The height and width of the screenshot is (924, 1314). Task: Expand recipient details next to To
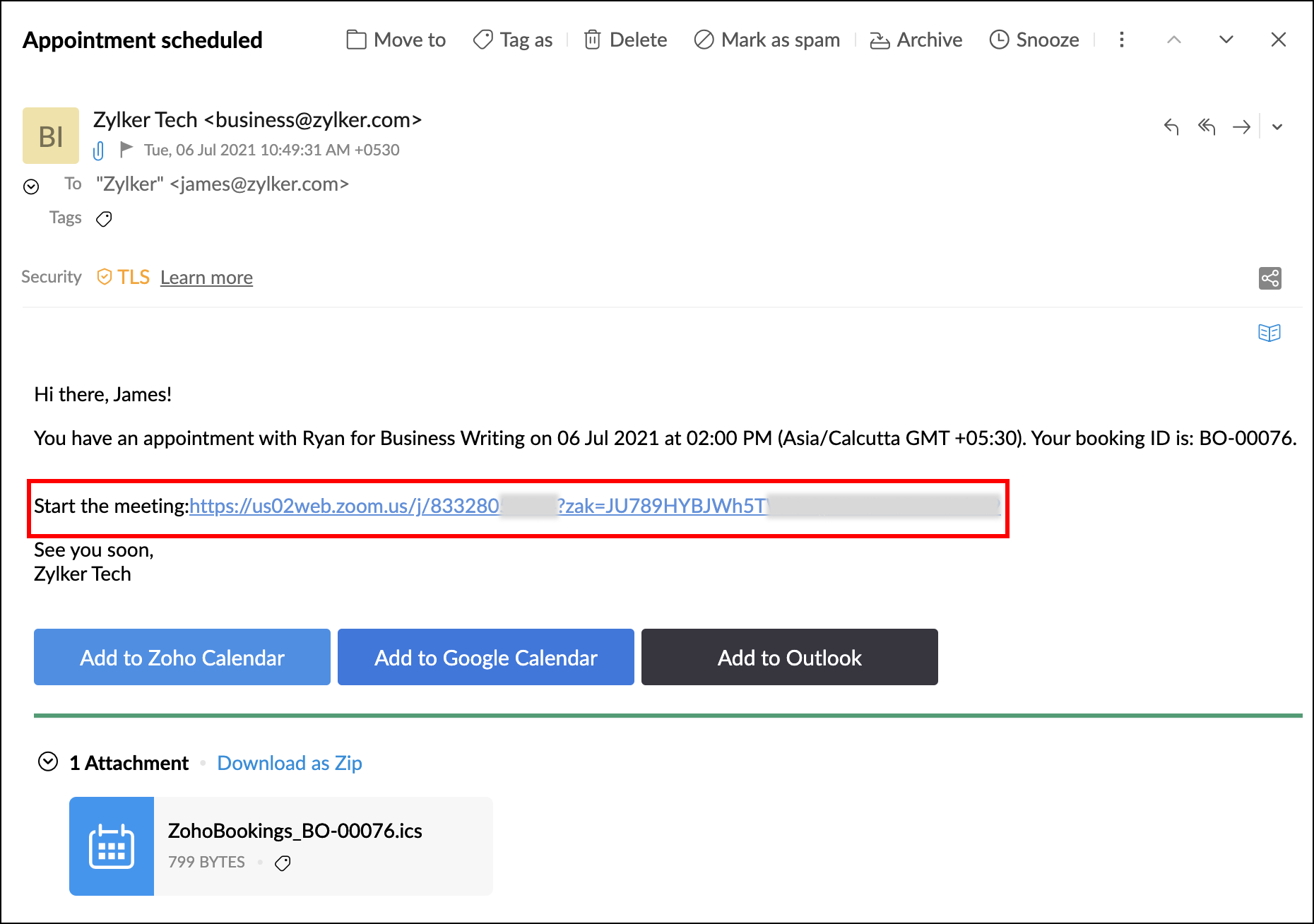tap(31, 186)
